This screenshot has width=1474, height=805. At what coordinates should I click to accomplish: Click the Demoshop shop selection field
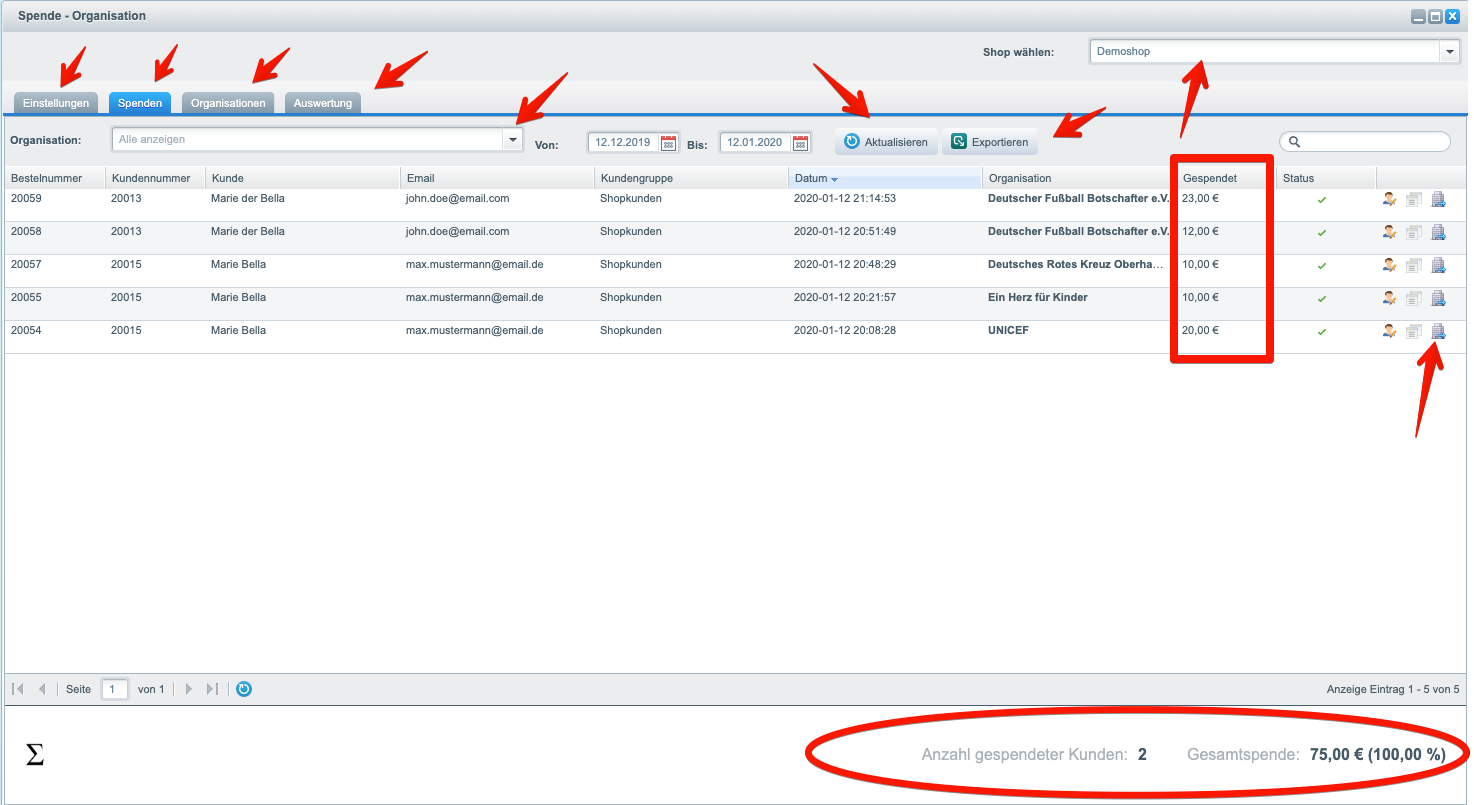pyautogui.click(x=1265, y=51)
